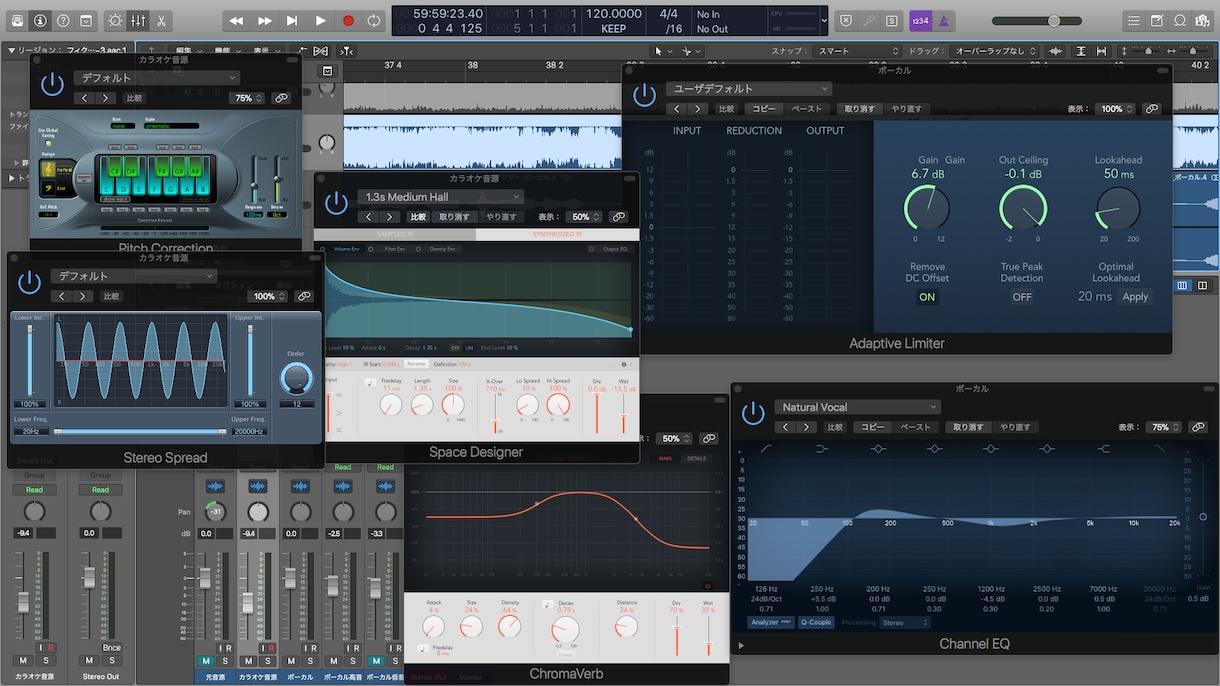Click the Bnce button on Stereo Out channel
This screenshot has height=686, width=1220.
tap(111, 648)
